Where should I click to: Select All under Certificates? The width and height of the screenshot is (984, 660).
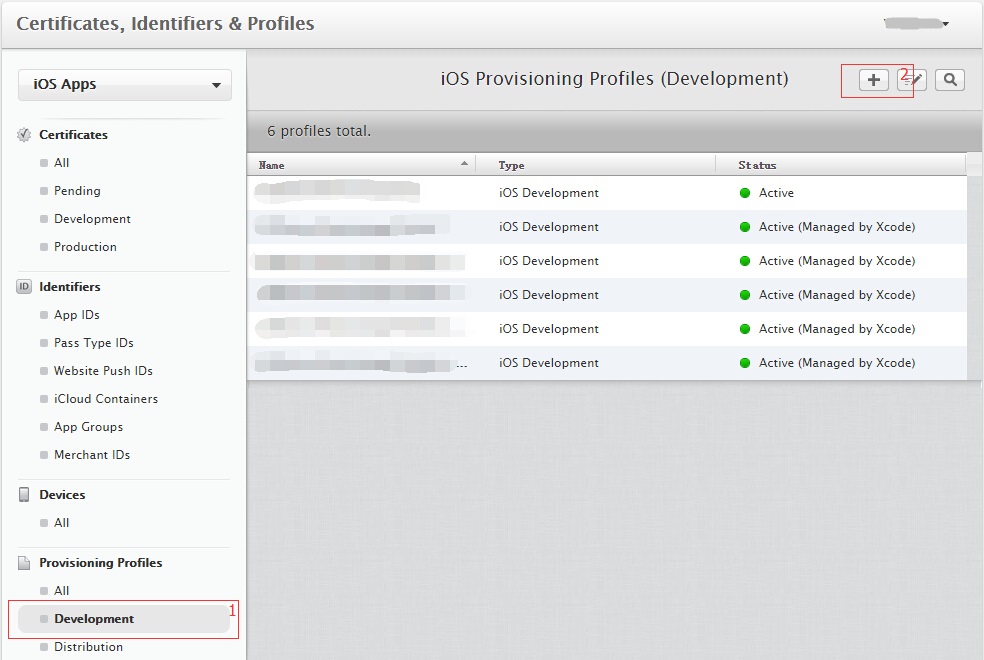click(x=62, y=163)
